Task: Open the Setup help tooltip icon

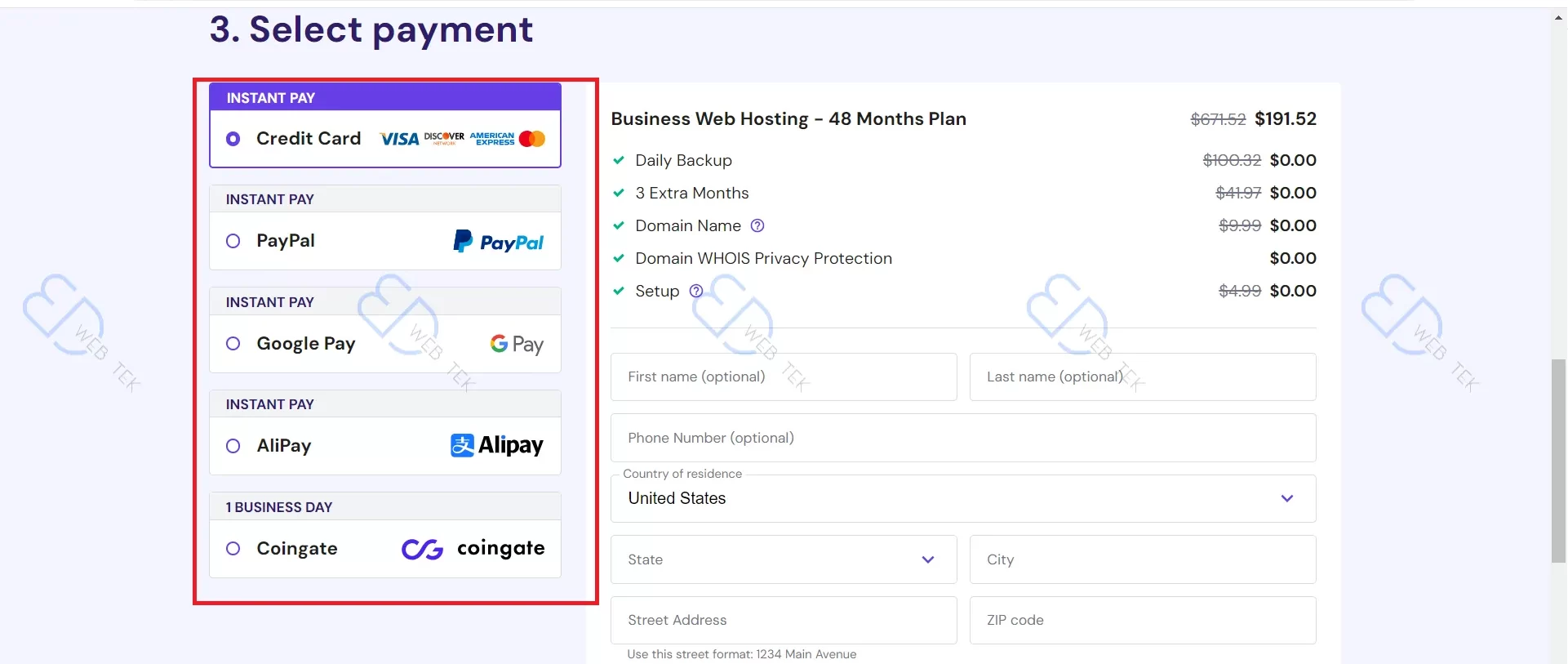Action: tap(696, 291)
